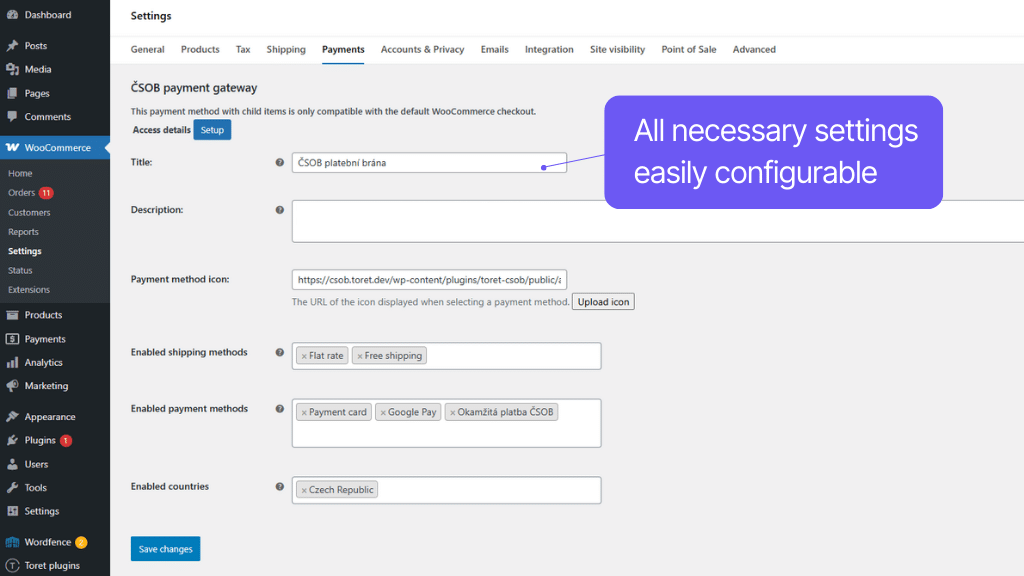Viewport: 1024px width, 576px height.
Task: Click the Users person icon
Action: coord(12,464)
